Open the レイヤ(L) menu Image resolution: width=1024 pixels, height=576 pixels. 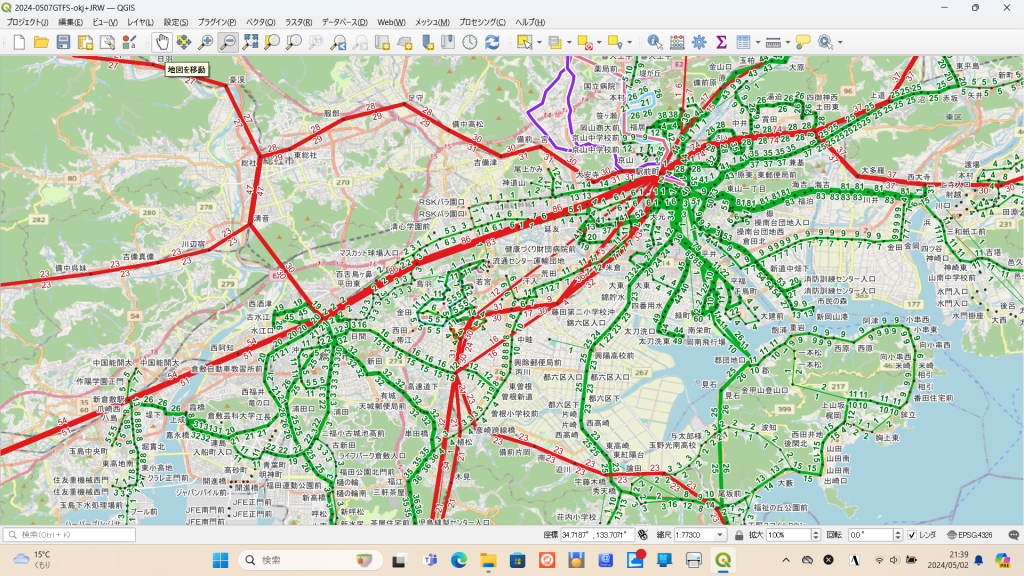[141, 21]
